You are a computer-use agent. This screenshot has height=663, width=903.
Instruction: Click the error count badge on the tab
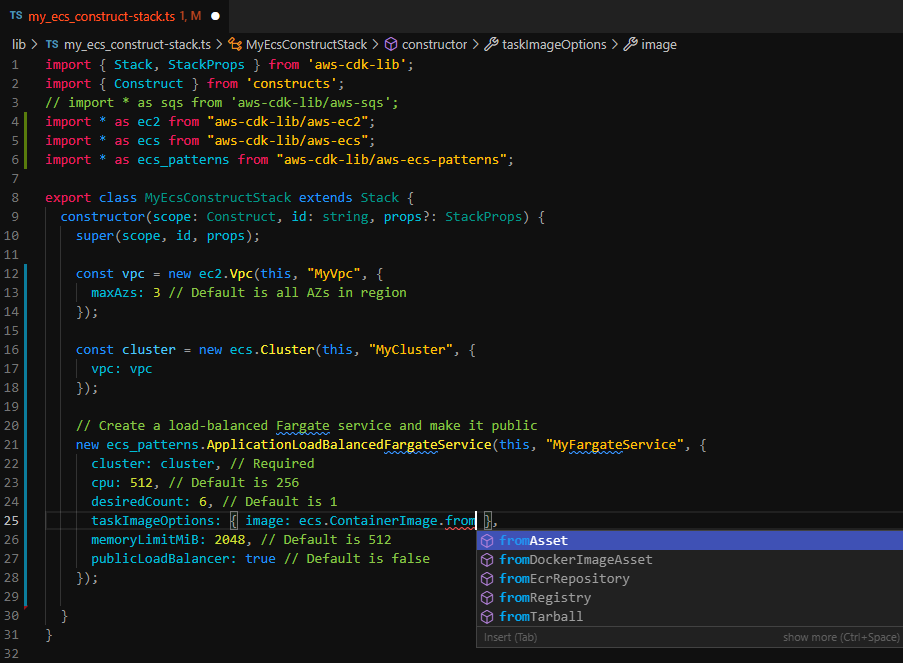point(191,16)
